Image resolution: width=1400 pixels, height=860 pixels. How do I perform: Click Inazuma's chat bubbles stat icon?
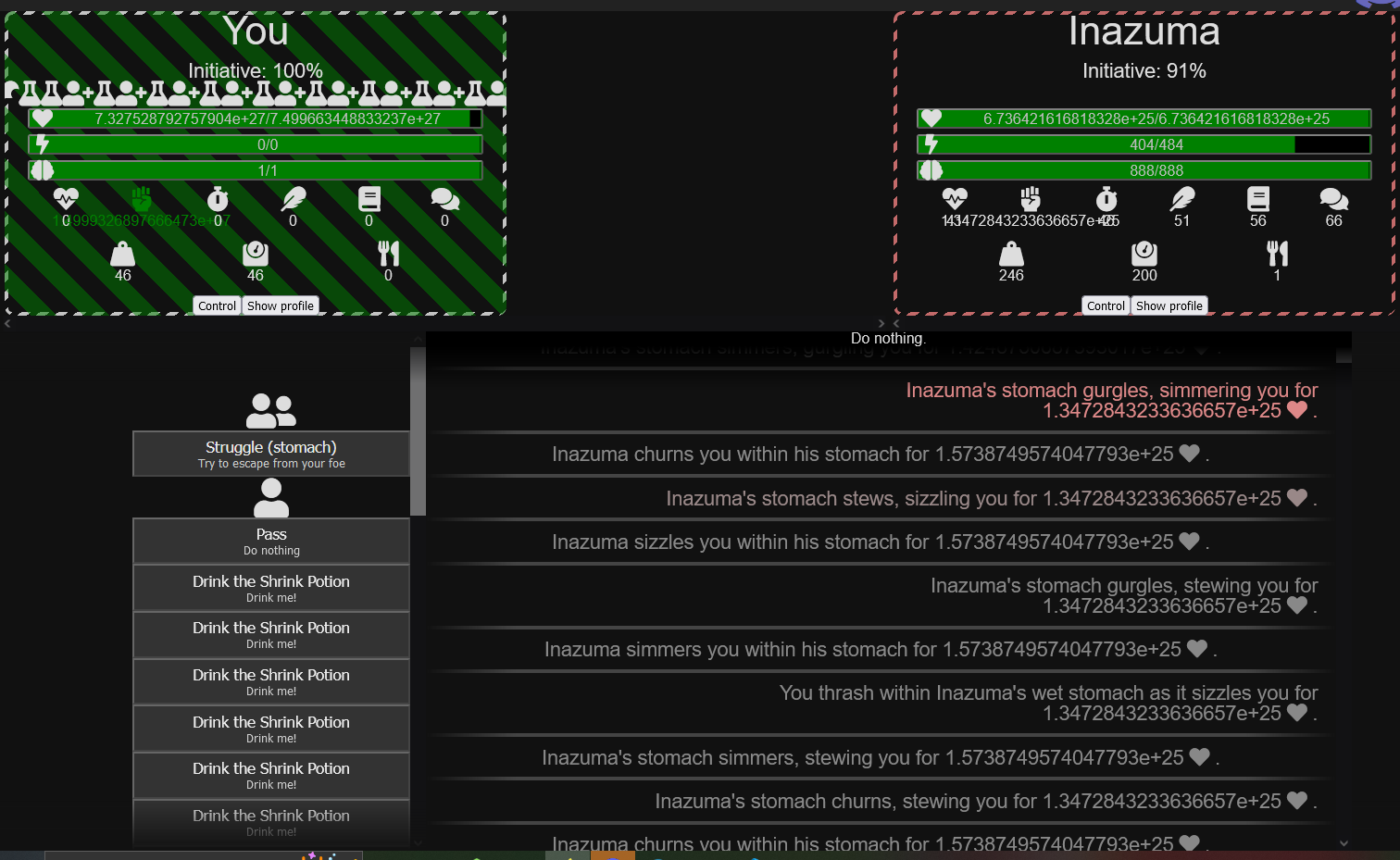[x=1333, y=199]
